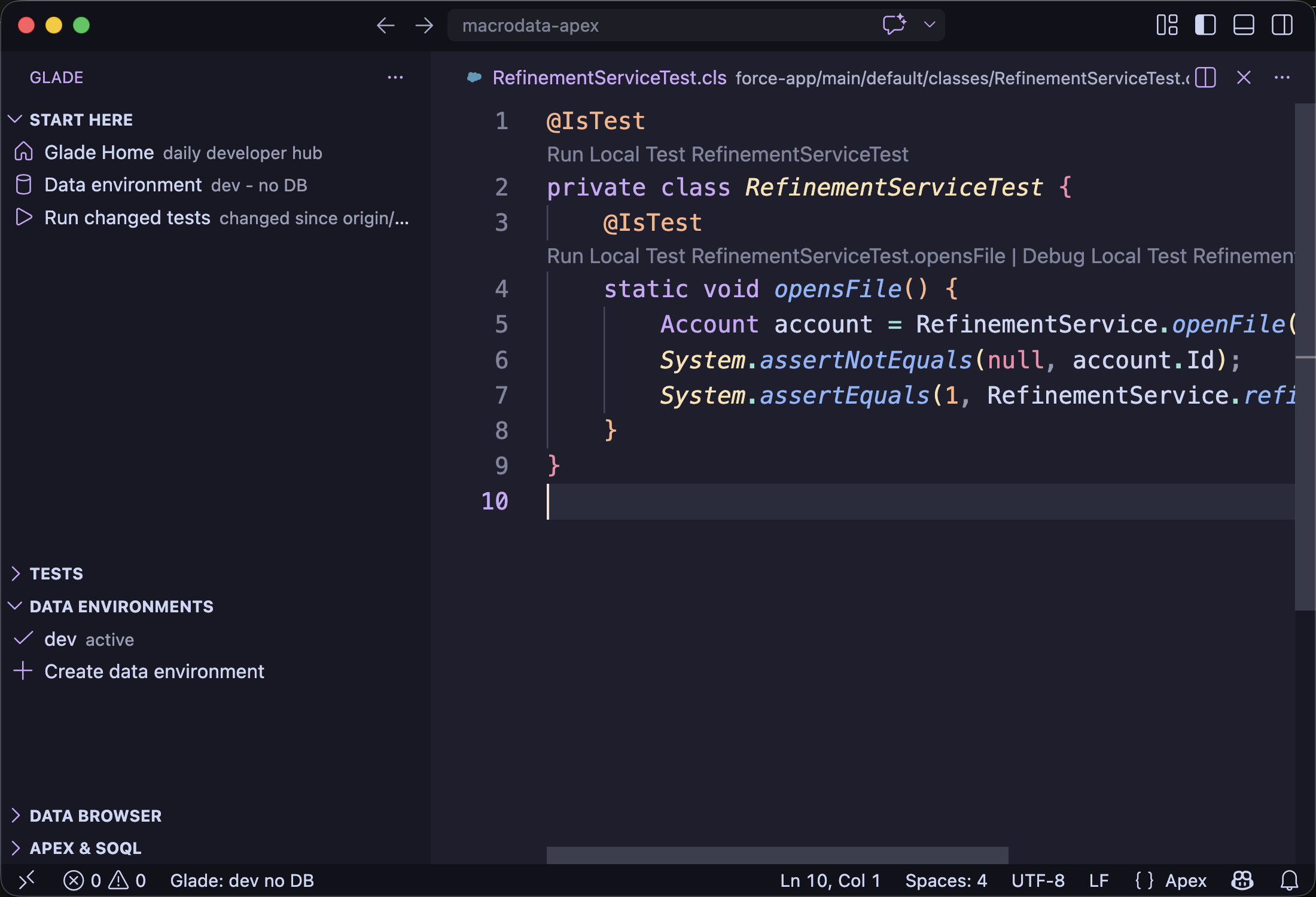Collapse the DATA ENVIRONMENTS section
The image size is (1316, 897).
[x=121, y=606]
